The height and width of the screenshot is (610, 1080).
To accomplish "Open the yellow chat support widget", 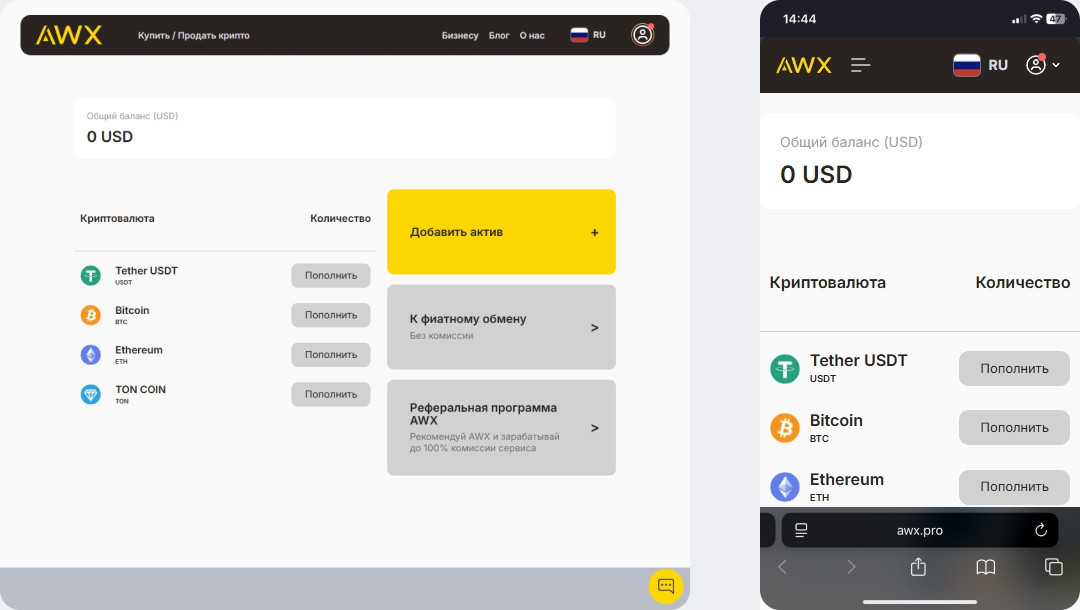I will [x=665, y=586].
